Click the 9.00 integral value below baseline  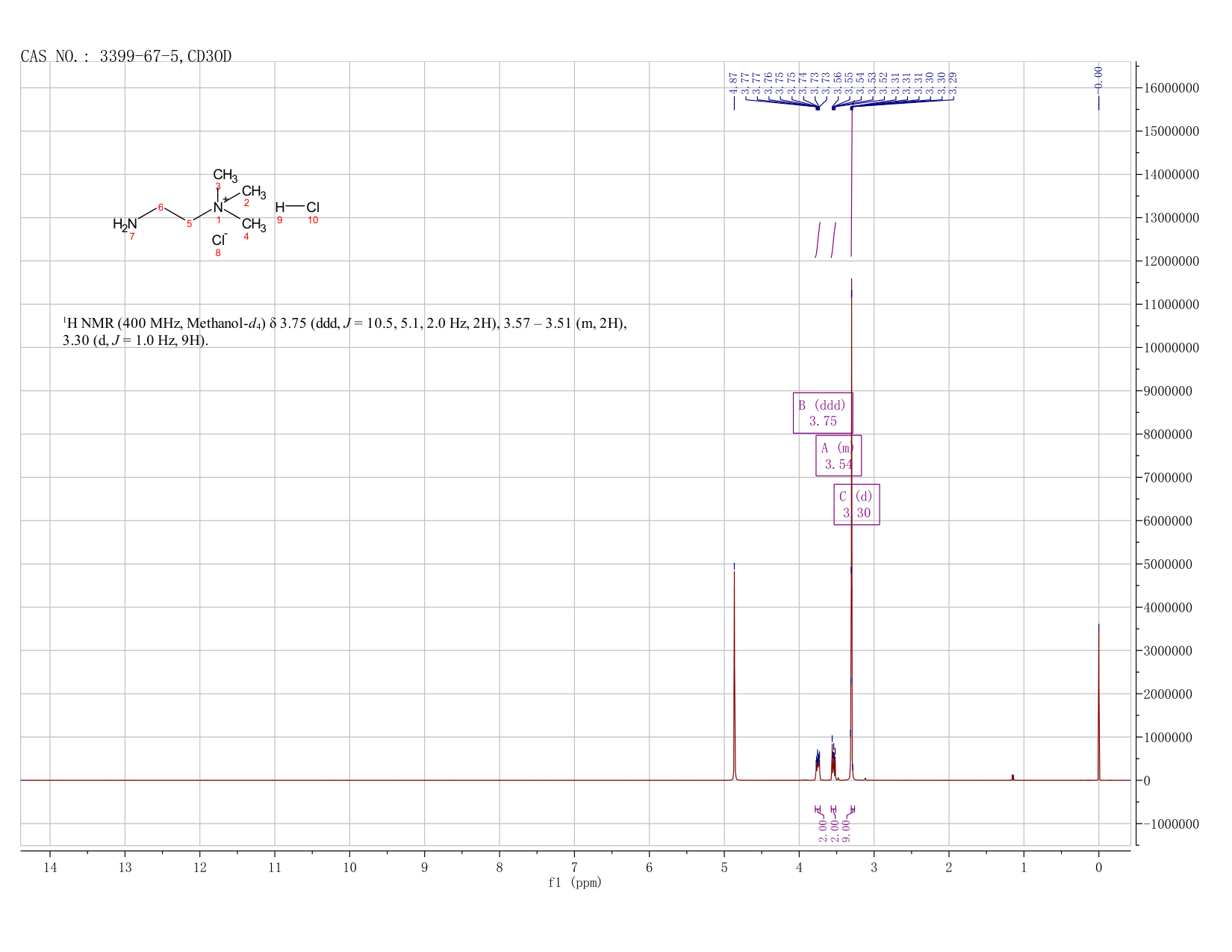pyautogui.click(x=846, y=831)
